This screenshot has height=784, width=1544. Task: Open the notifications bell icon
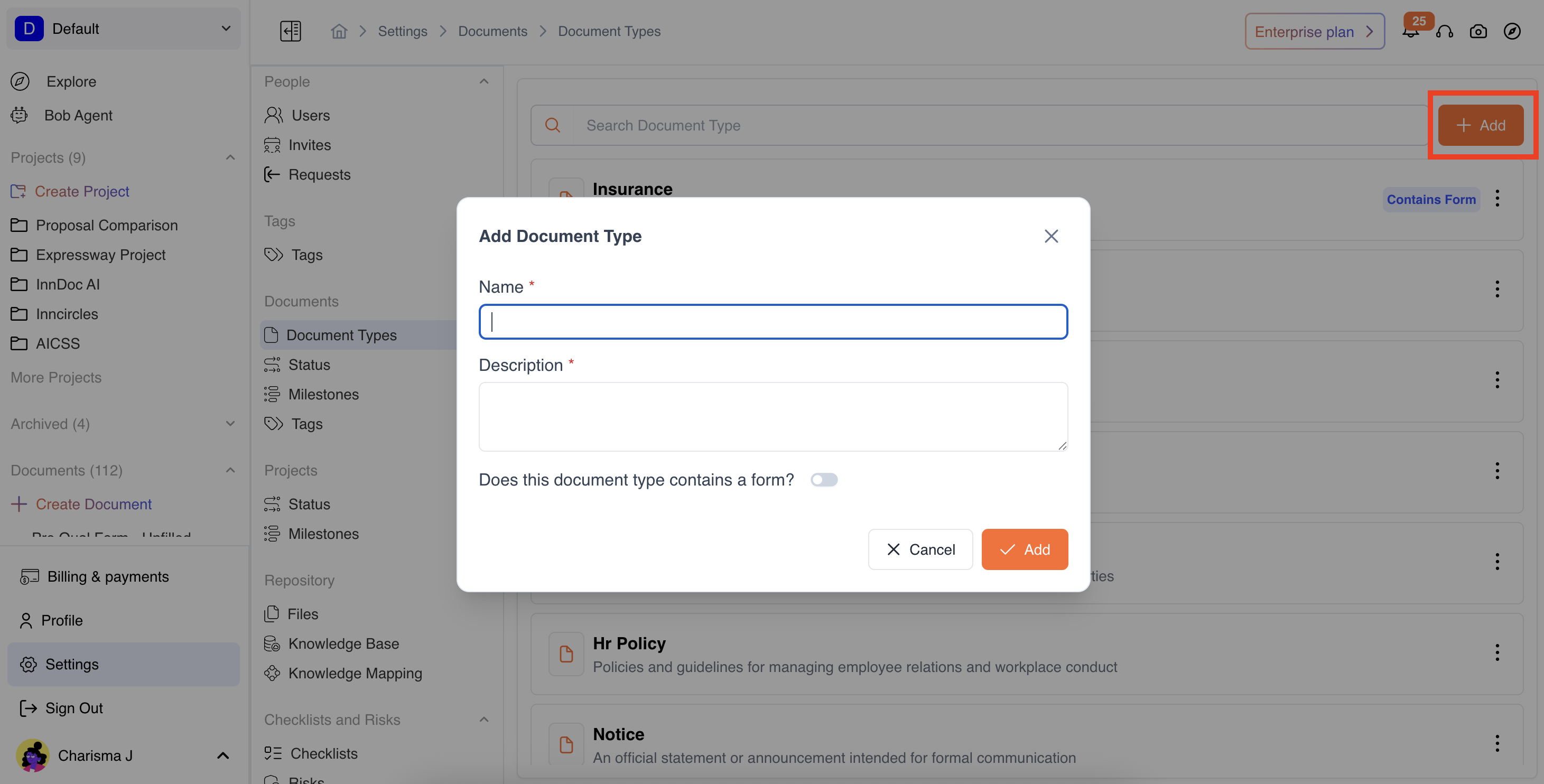1410,32
